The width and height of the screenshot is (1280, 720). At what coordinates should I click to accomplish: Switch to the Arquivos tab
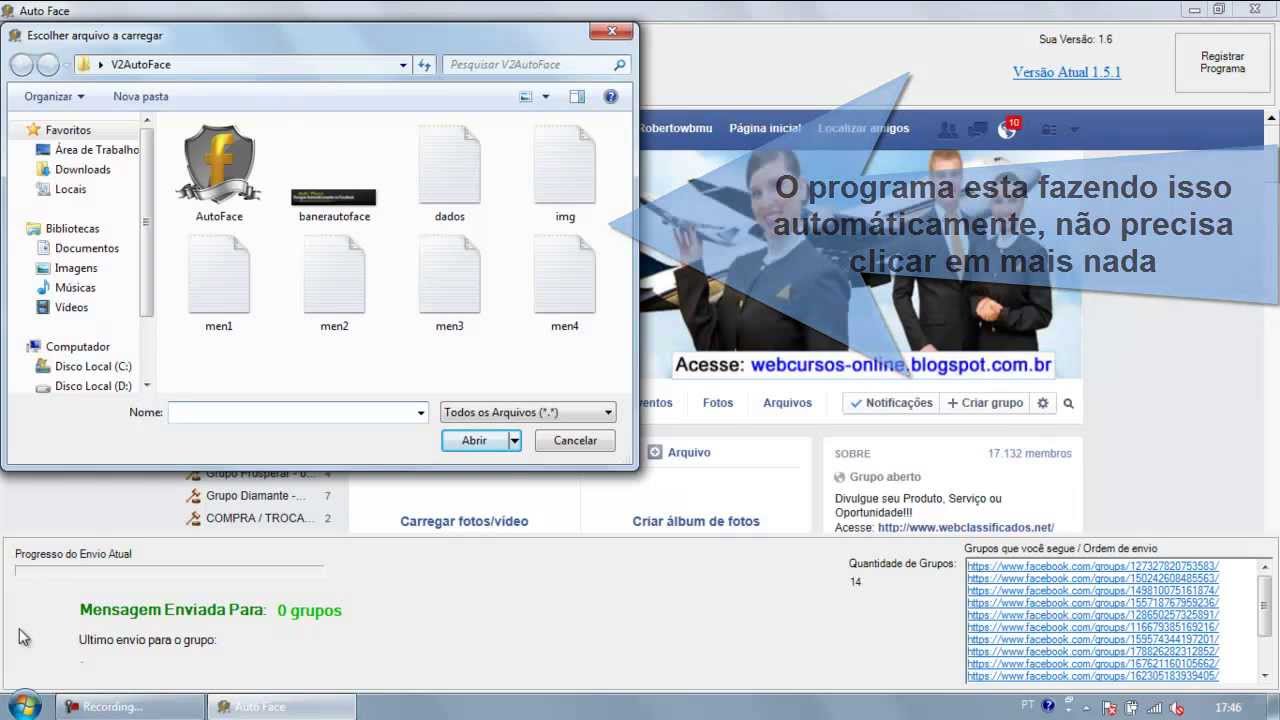pyautogui.click(x=787, y=403)
